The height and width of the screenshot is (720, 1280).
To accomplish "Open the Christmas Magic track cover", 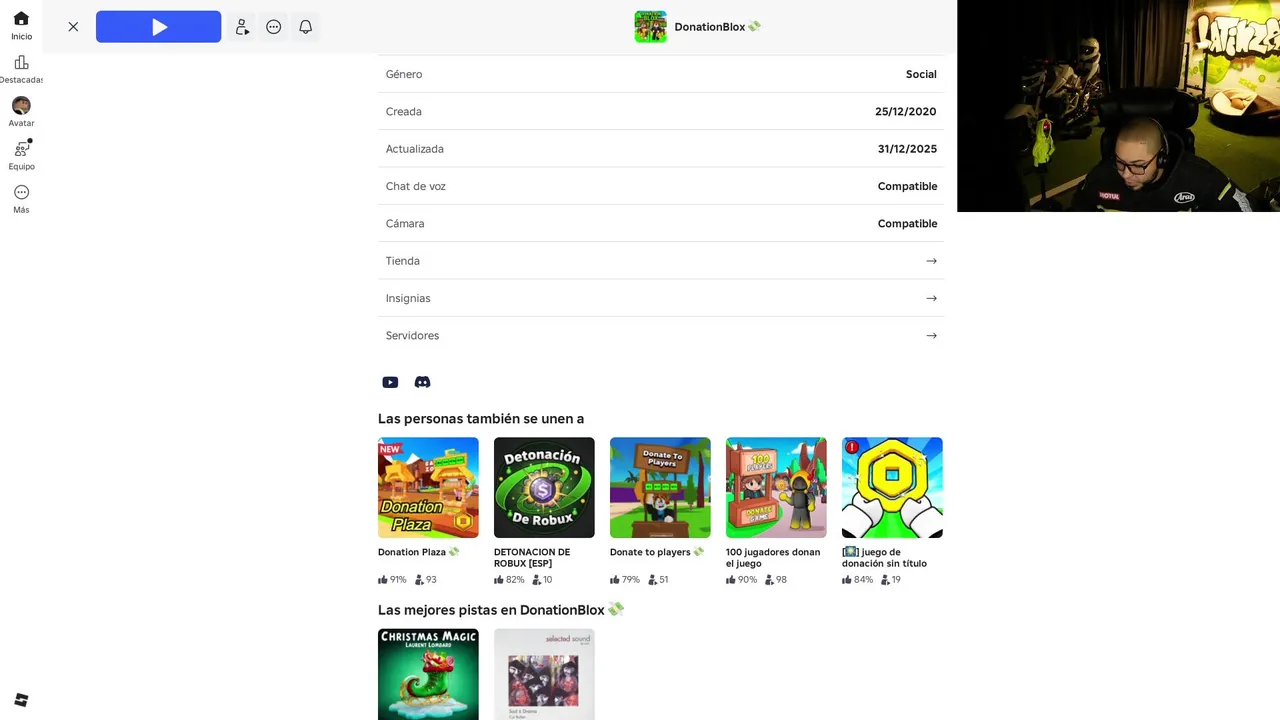I will [x=428, y=674].
